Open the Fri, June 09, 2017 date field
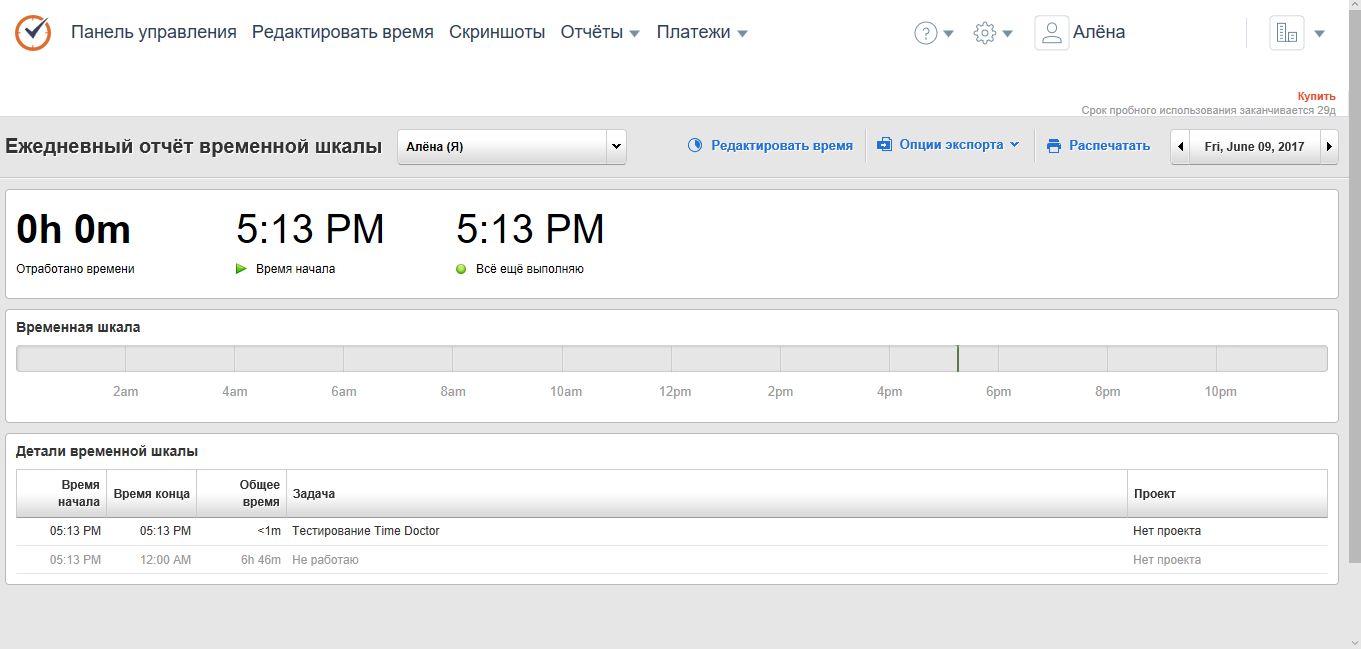The height and width of the screenshot is (649, 1361). pos(1255,145)
